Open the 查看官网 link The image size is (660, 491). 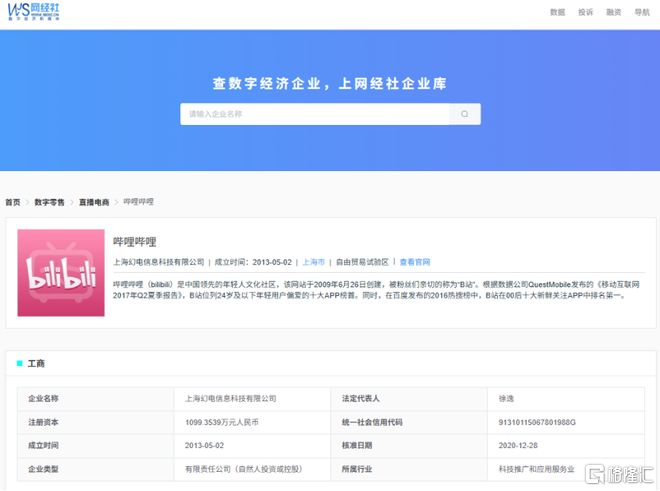click(x=415, y=262)
